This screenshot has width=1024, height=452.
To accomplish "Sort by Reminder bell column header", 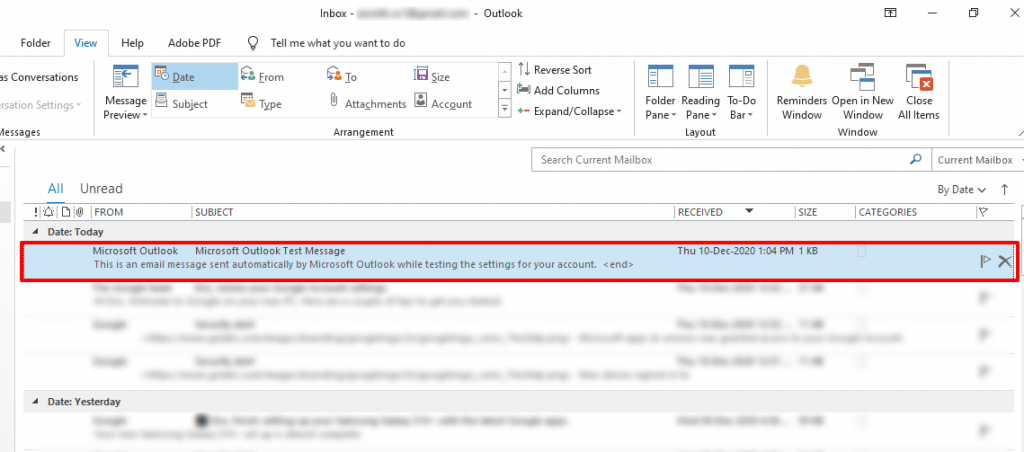I will [49, 212].
